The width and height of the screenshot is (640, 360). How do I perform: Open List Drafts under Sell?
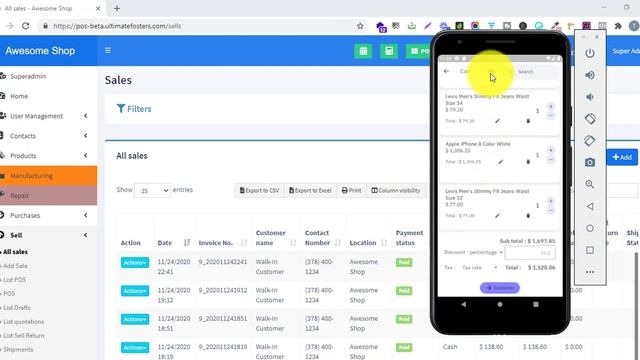point(17,307)
